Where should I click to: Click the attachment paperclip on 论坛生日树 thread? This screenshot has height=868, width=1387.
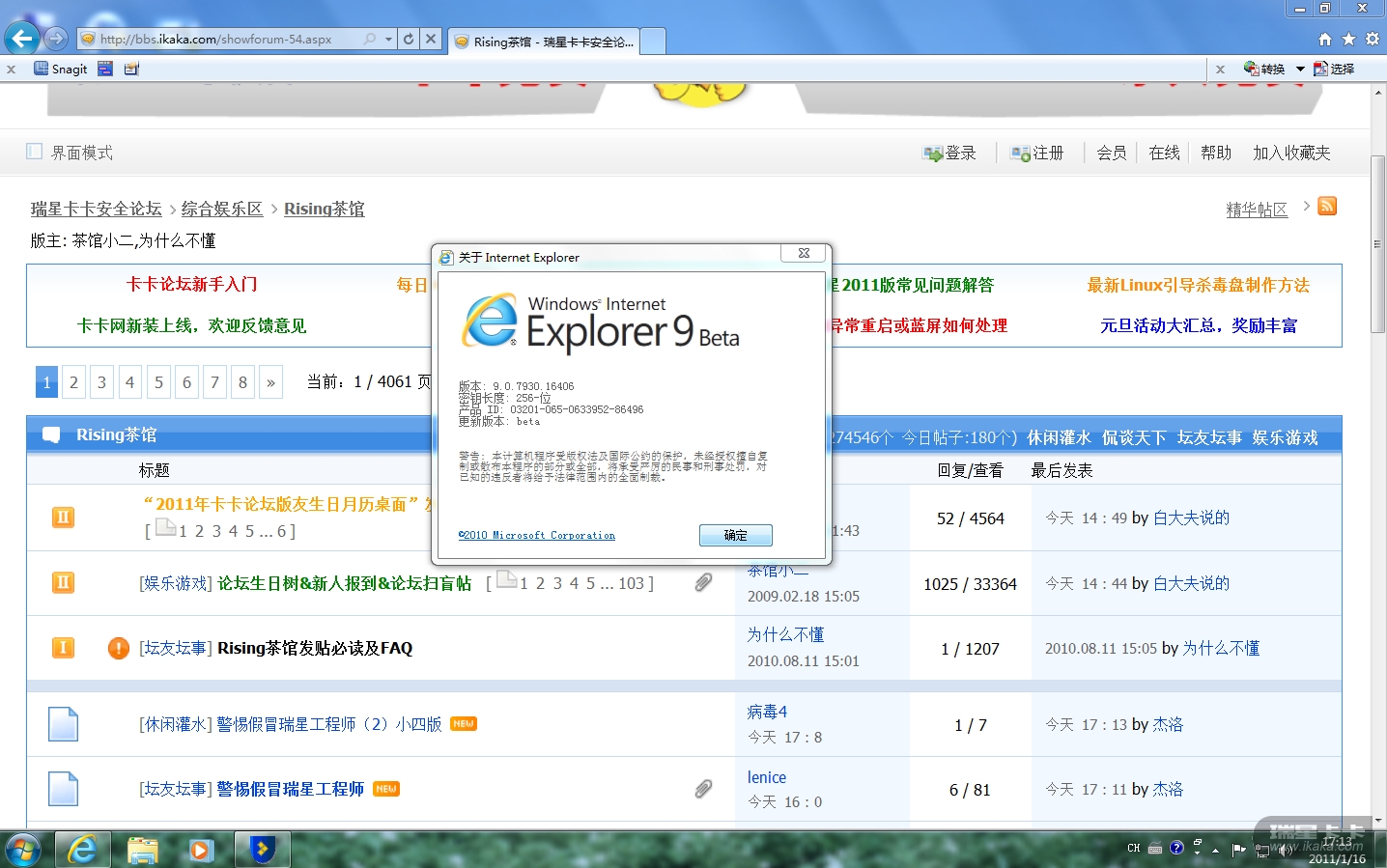pyautogui.click(x=703, y=582)
